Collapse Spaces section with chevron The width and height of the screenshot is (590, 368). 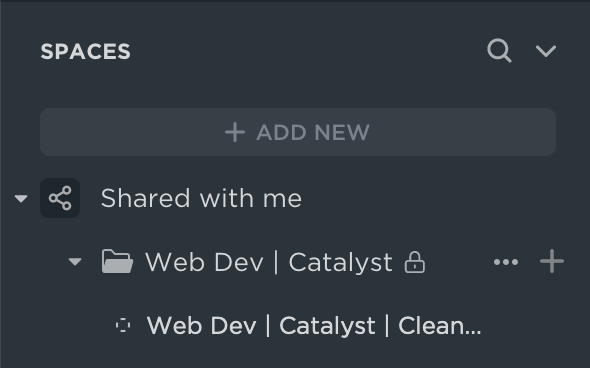[546, 51]
